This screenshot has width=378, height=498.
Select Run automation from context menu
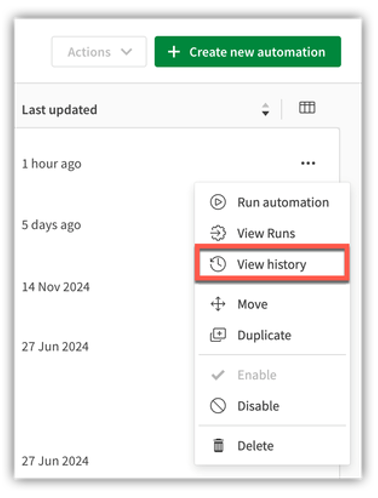[x=272, y=202]
